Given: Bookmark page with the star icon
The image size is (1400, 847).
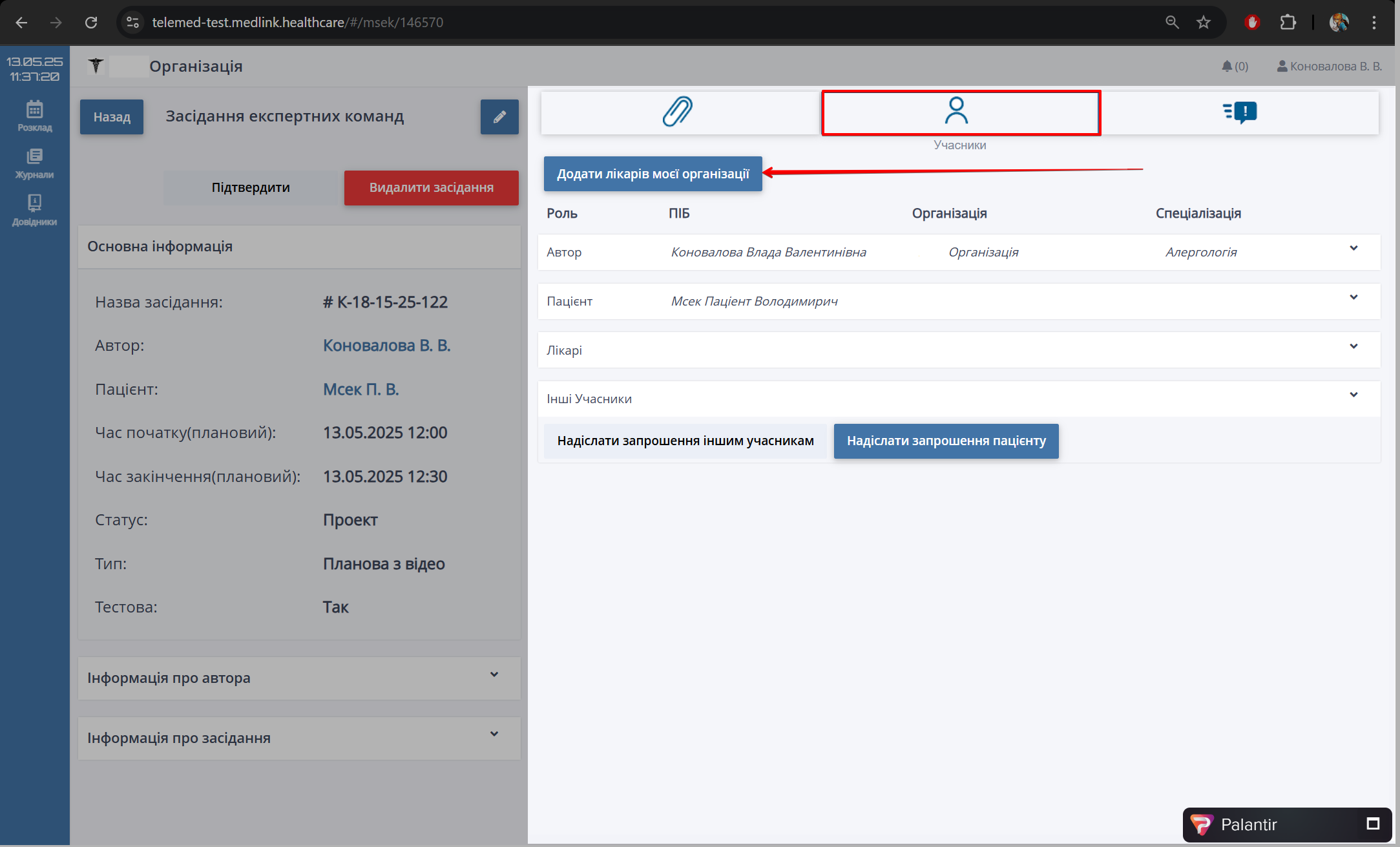Looking at the screenshot, I should tap(1203, 23).
